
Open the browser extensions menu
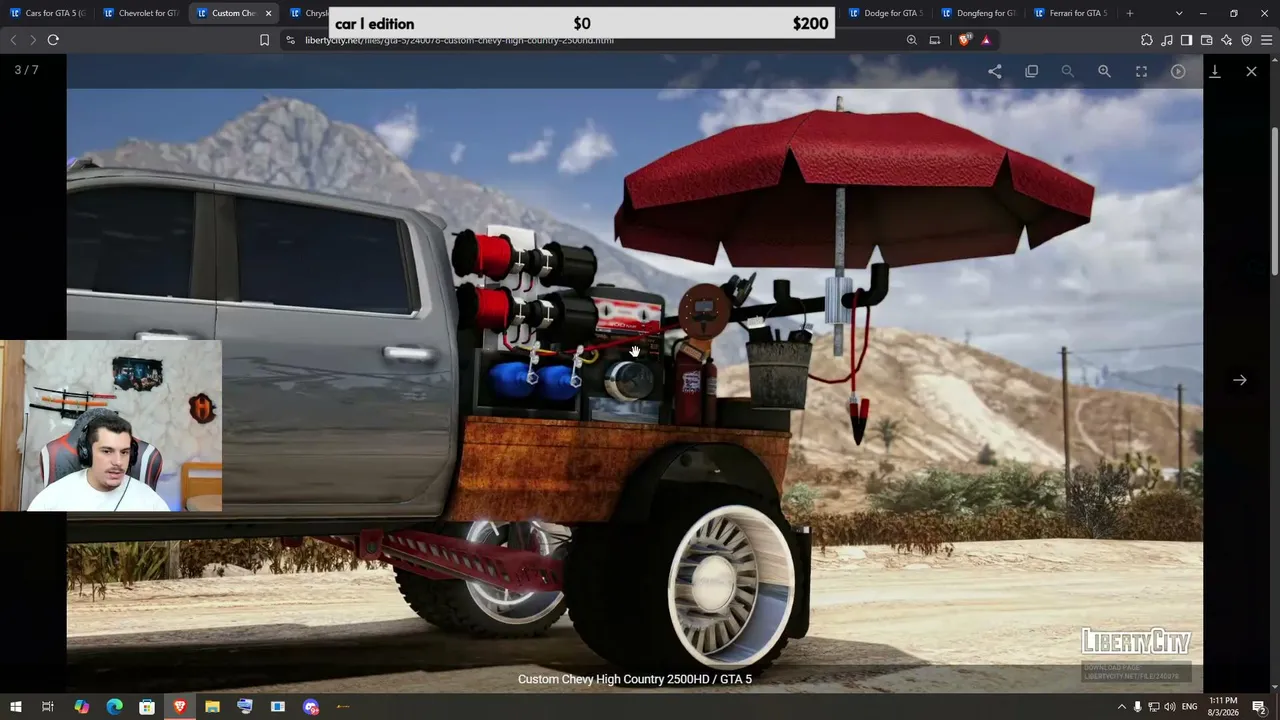1146,40
